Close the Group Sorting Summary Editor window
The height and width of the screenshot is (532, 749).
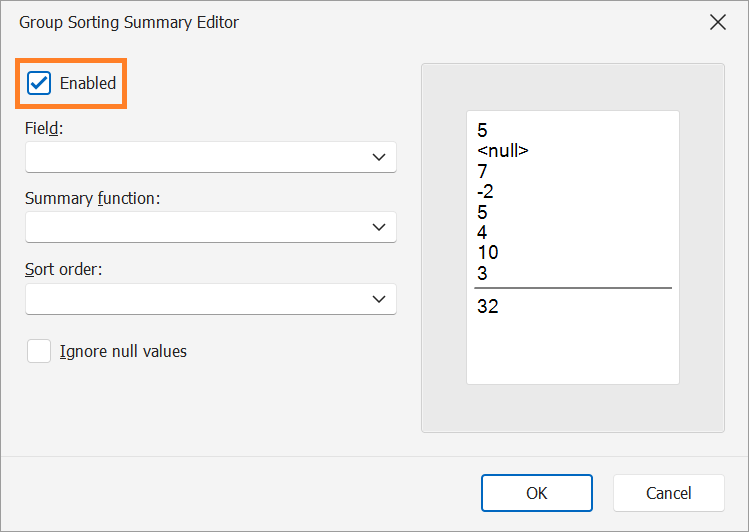point(717,22)
